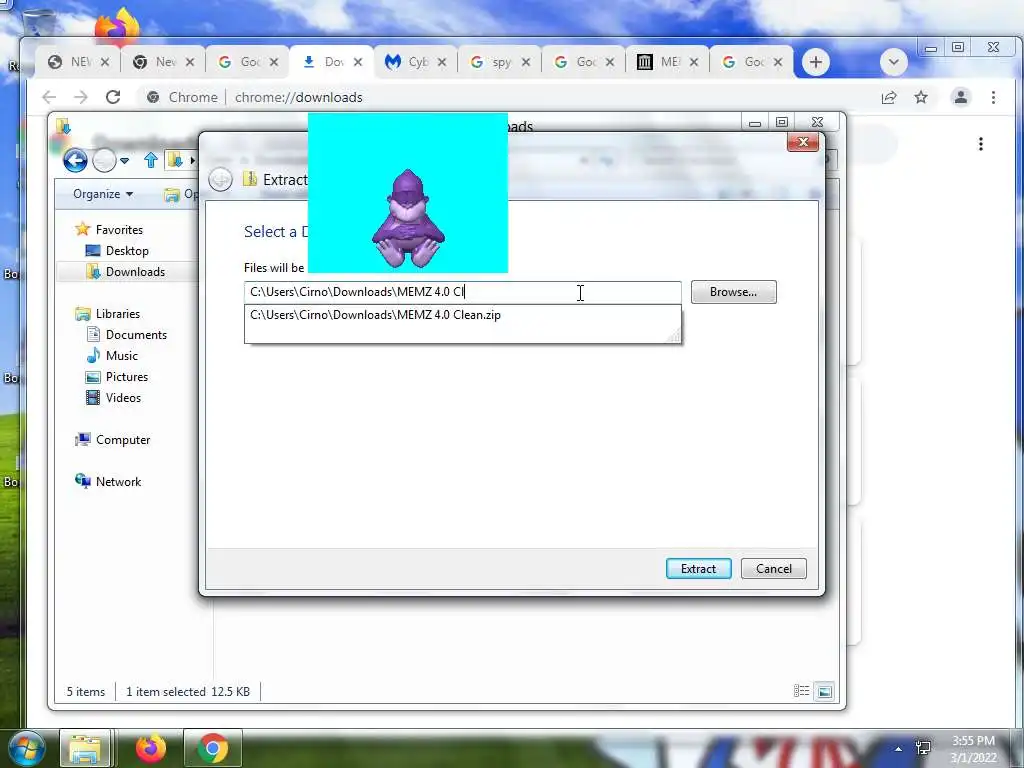Show hidden system tray icons
This screenshot has width=1024, height=768.
899,748
